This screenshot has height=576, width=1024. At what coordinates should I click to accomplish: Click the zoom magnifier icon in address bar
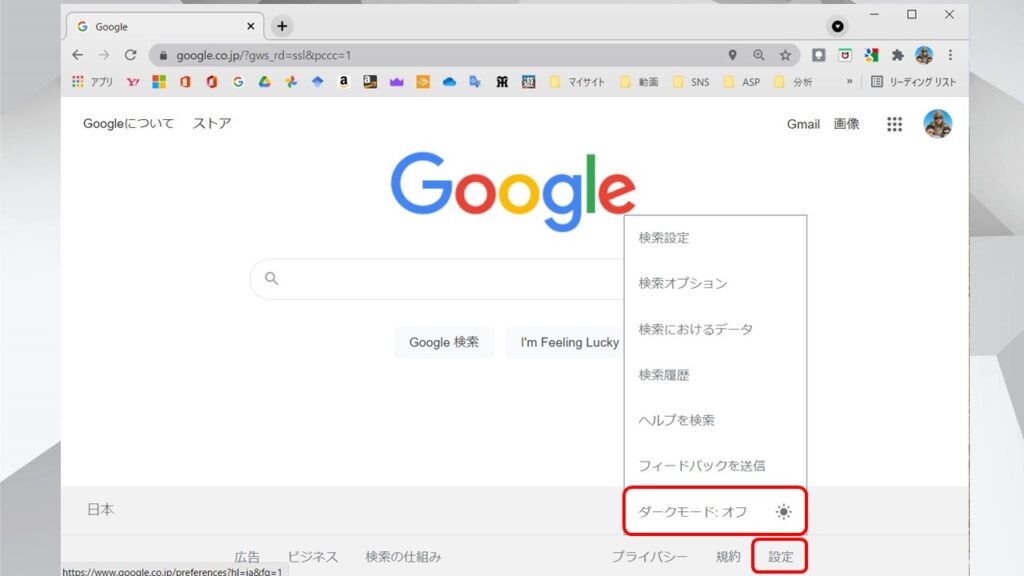click(x=758, y=56)
